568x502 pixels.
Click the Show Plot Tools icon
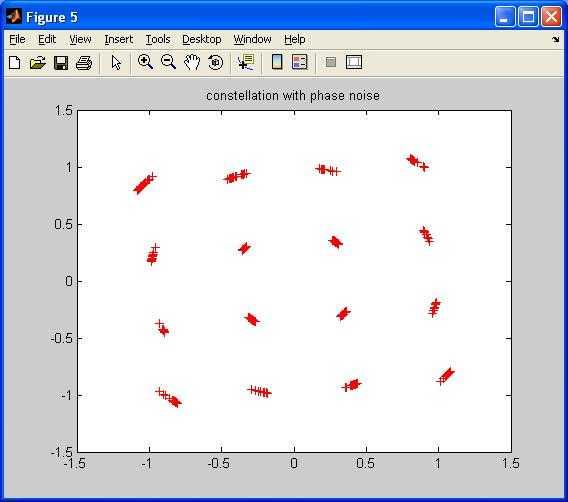pos(354,62)
